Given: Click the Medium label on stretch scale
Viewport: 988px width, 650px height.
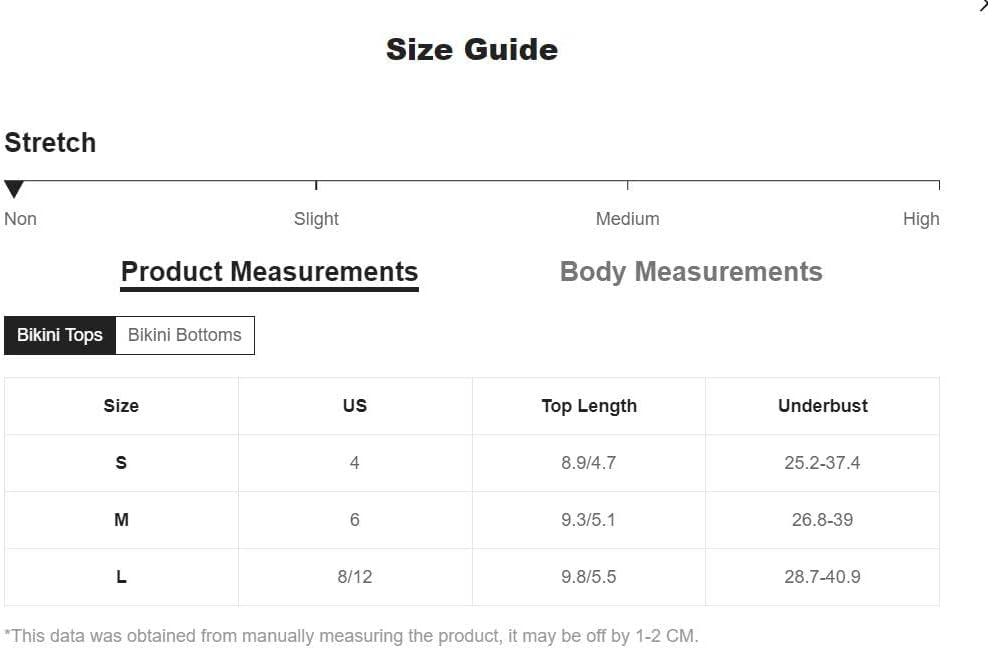Looking at the screenshot, I should click(628, 219).
